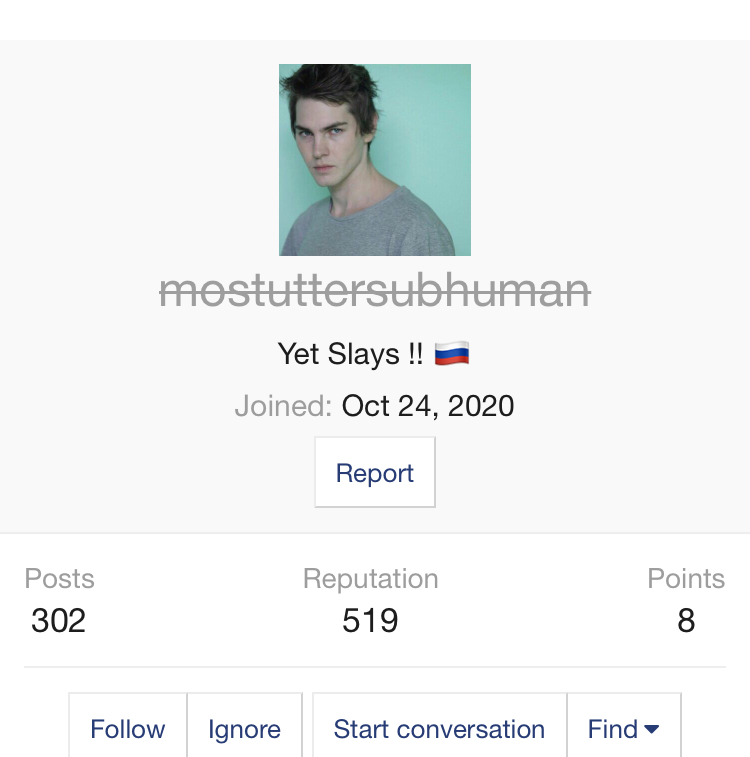Select the "Yet Slays !!" user title text
Viewport: 750px width, 757px height.
coord(350,354)
